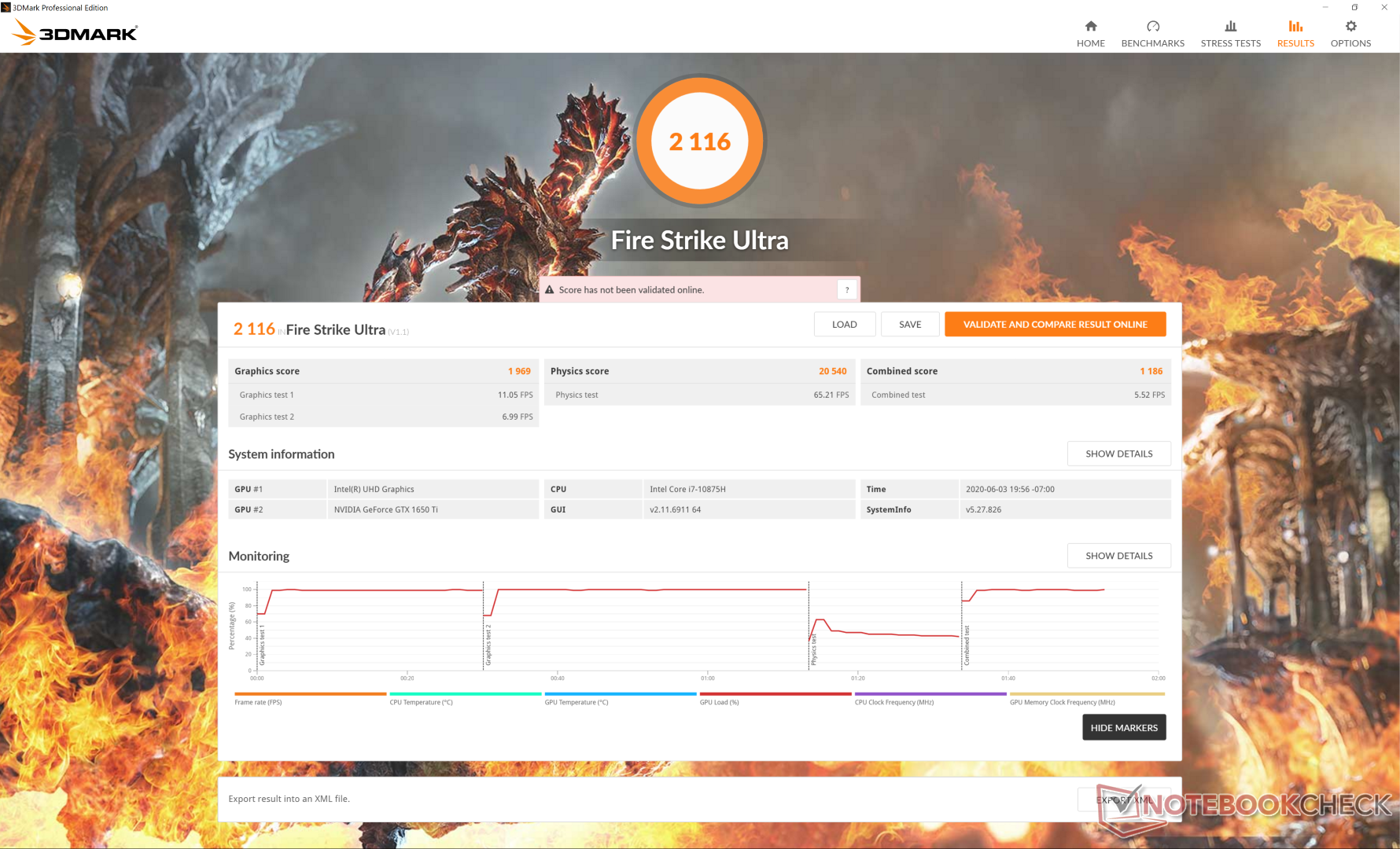Click the Intel Core i7-10875H cell
This screenshot has width=1400, height=849.
coord(749,489)
